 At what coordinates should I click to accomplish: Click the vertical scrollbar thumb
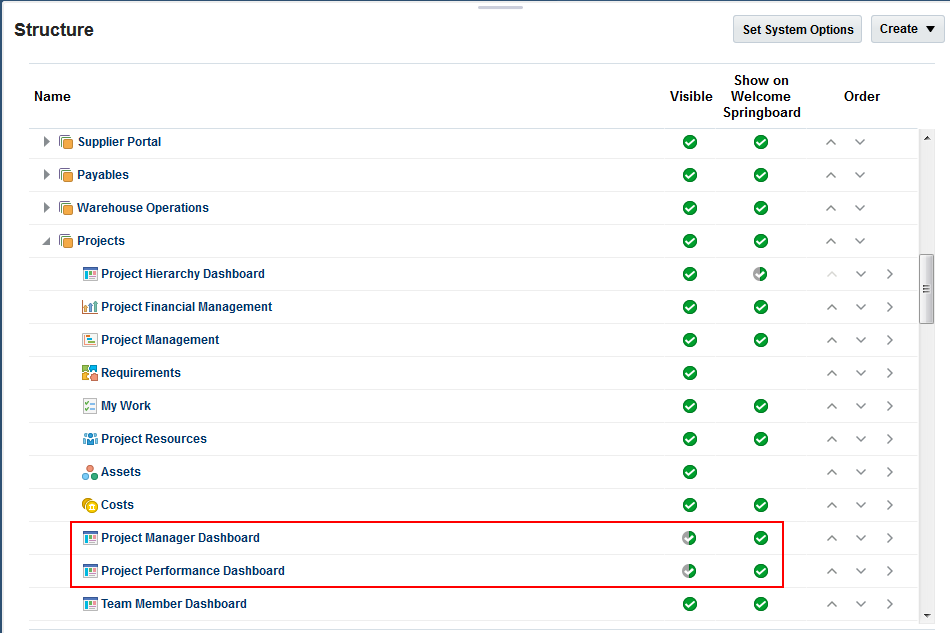click(926, 289)
